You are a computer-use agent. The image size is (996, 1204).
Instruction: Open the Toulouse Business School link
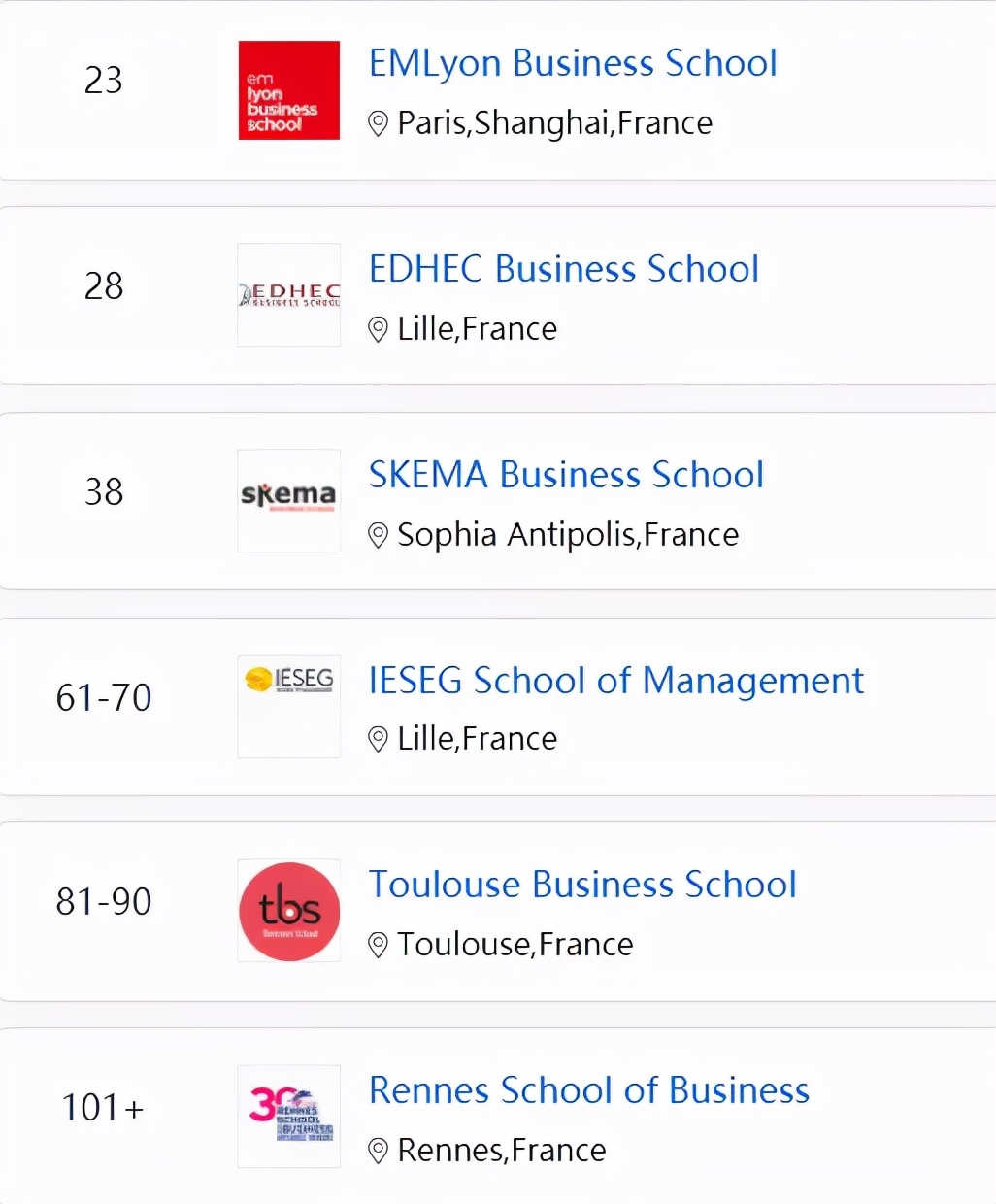582,885
